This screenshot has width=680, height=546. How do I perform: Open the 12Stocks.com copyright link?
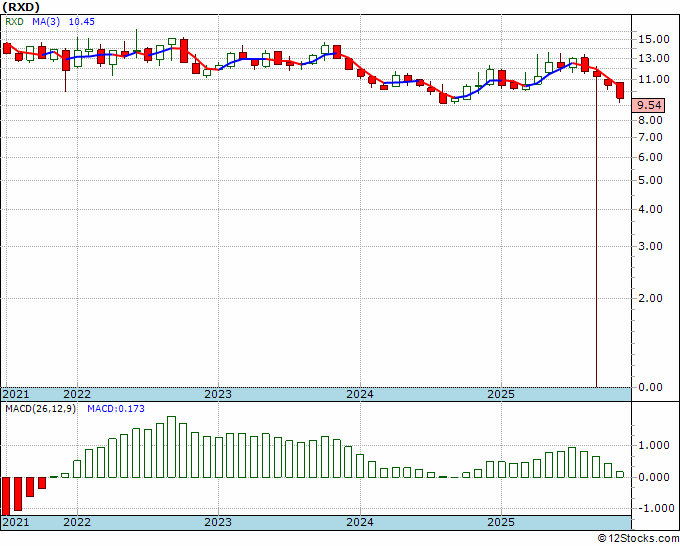tap(638, 539)
